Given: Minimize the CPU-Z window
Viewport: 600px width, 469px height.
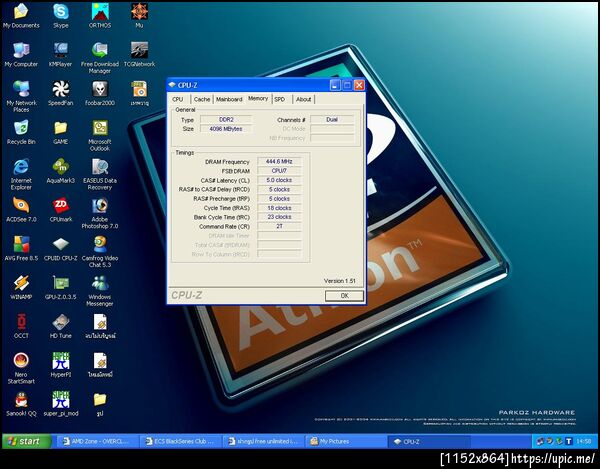Looking at the screenshot, I should pyautogui.click(x=335, y=85).
